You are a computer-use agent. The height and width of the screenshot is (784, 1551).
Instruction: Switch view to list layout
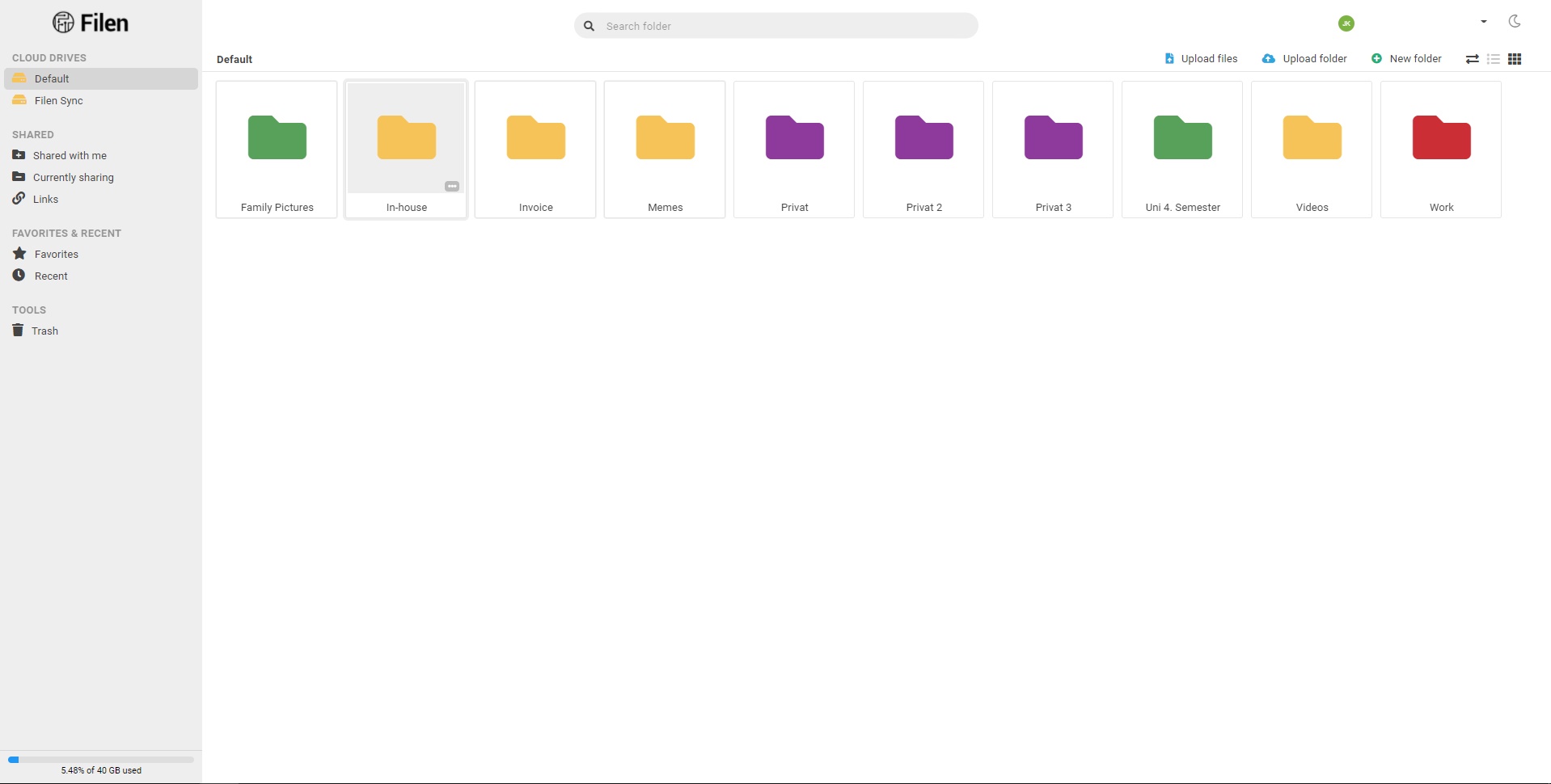point(1494,58)
